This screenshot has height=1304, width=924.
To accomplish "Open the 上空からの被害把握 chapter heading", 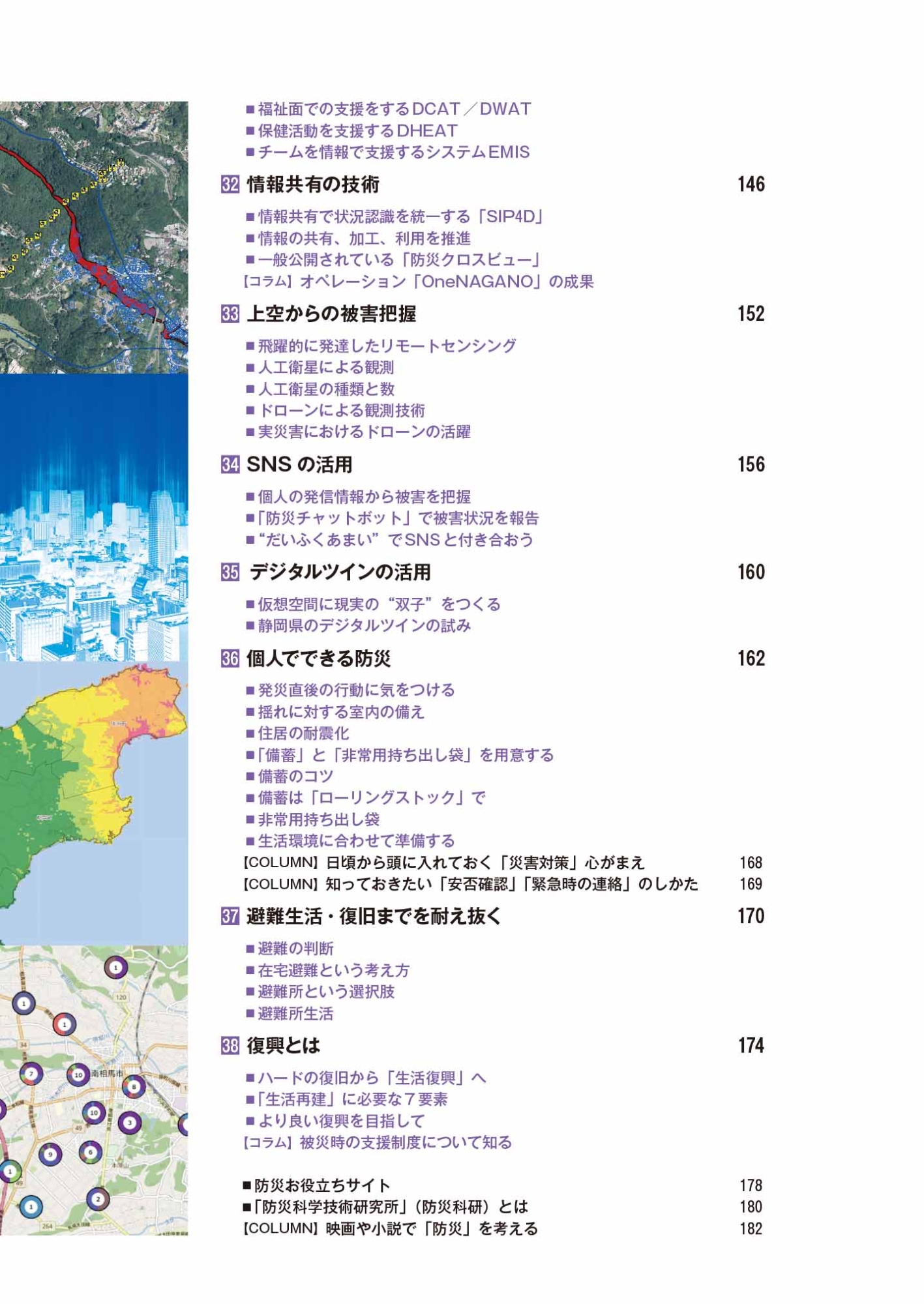I will [331, 314].
